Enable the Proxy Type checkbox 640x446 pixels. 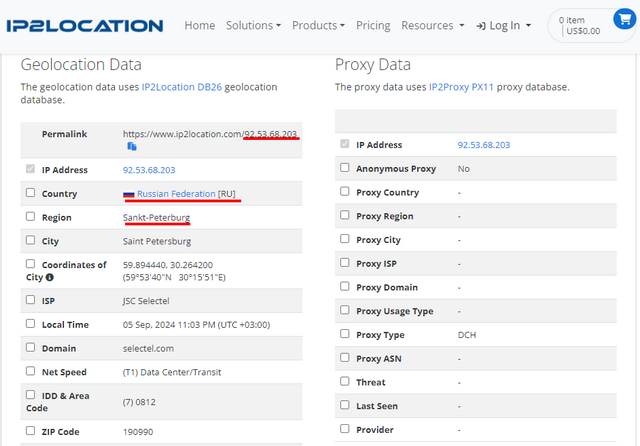click(345, 334)
